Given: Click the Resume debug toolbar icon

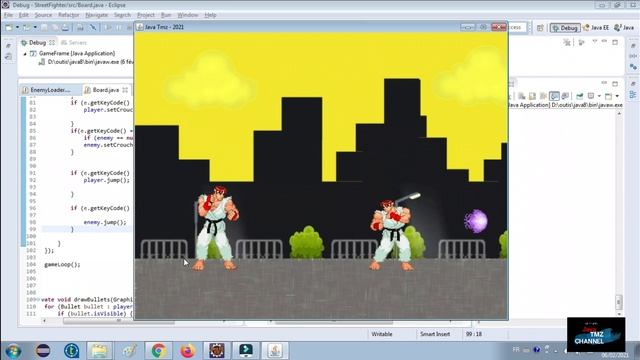Looking at the screenshot, I should [109, 27].
